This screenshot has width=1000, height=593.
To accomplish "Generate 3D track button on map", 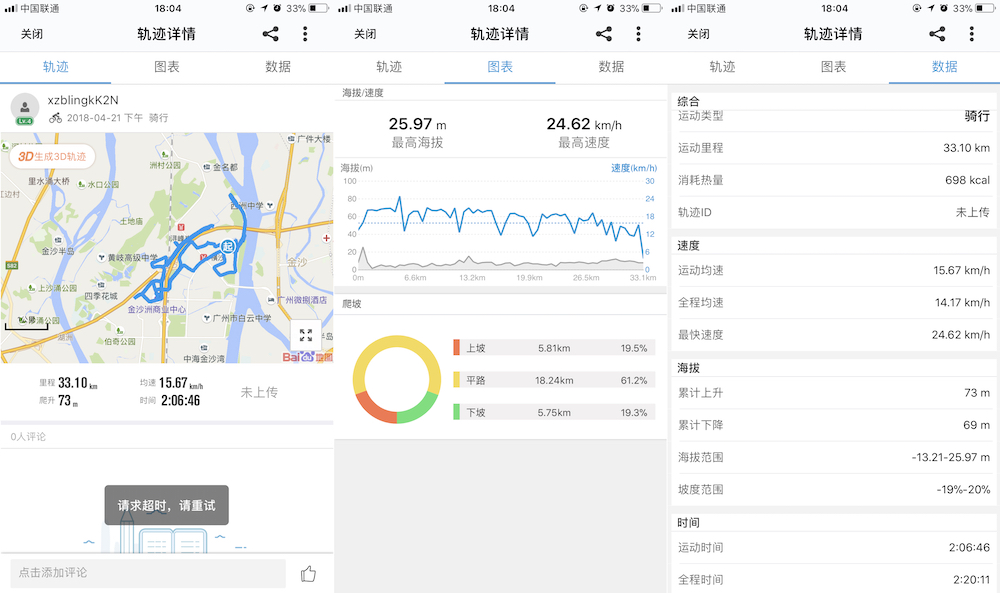I will [x=52, y=156].
